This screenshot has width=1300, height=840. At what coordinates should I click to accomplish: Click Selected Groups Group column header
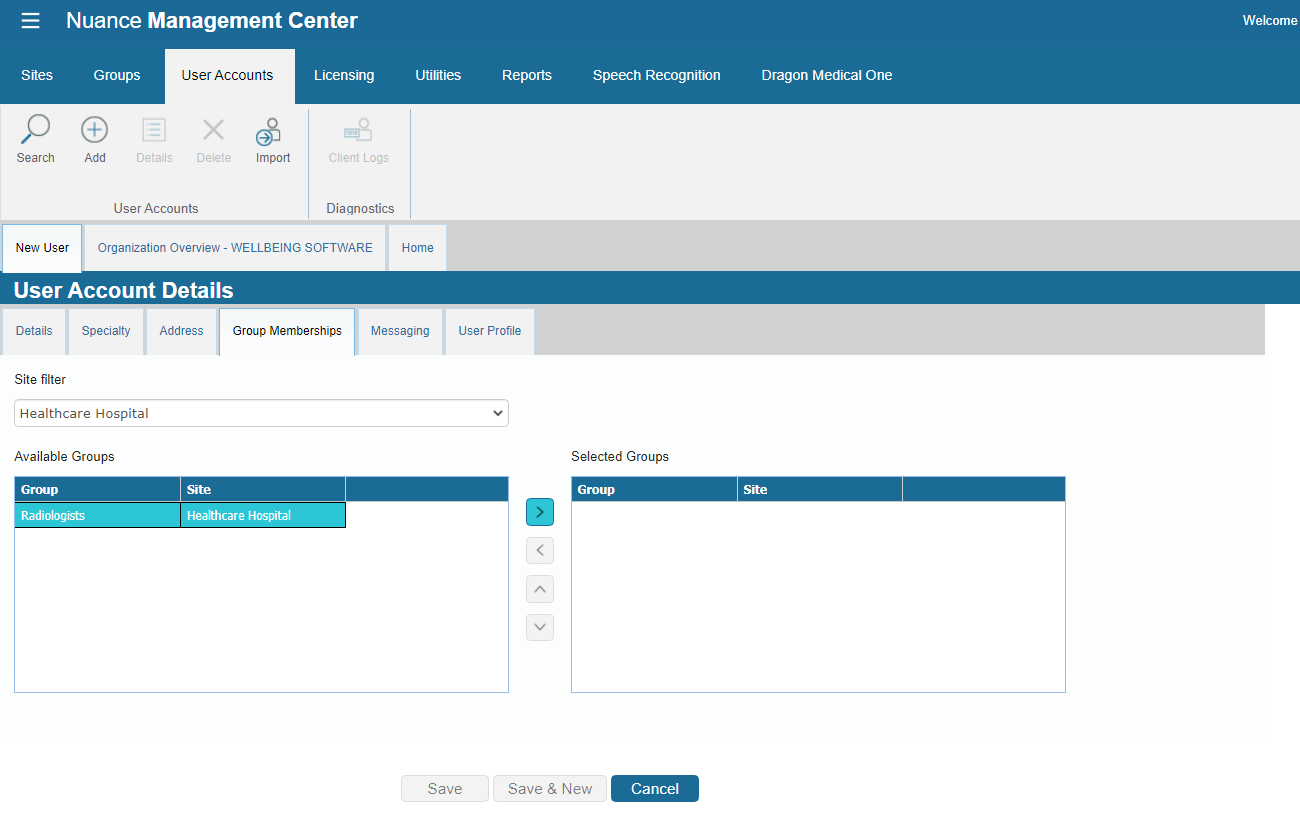(654, 489)
